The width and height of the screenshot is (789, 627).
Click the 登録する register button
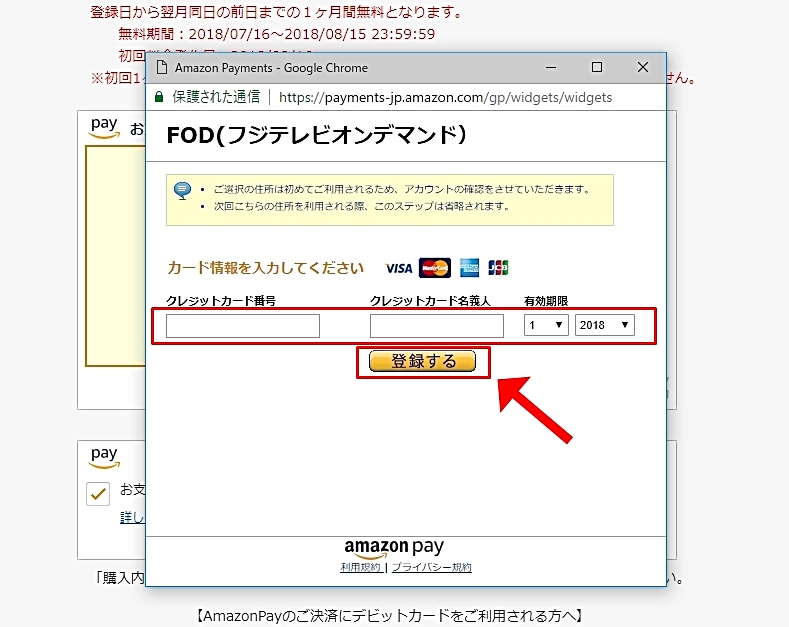(422, 361)
